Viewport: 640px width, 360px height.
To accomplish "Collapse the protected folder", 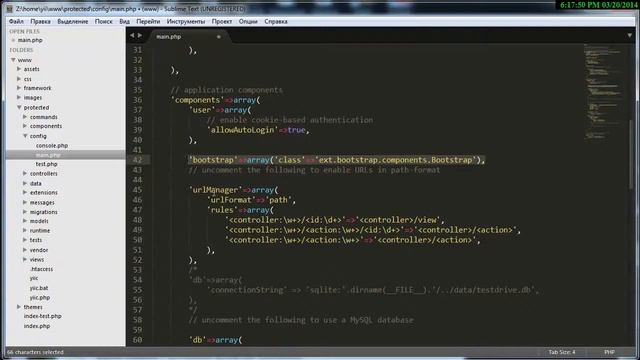I will pyautogui.click(x=19, y=107).
